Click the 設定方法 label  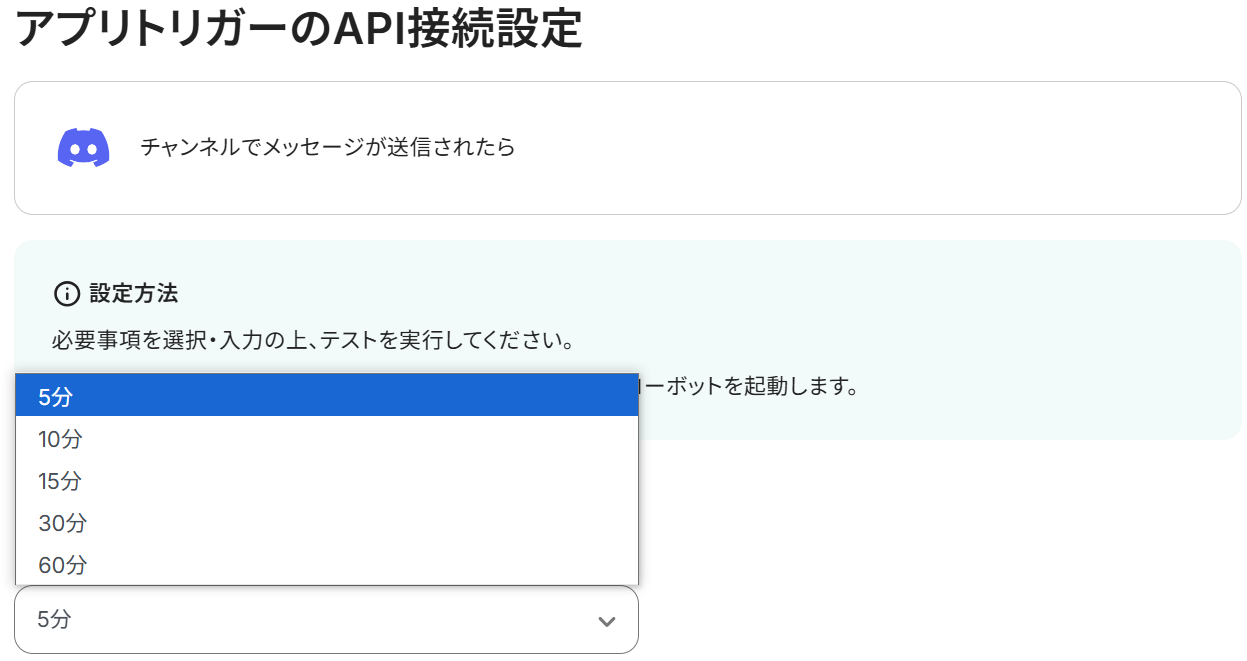click(134, 294)
